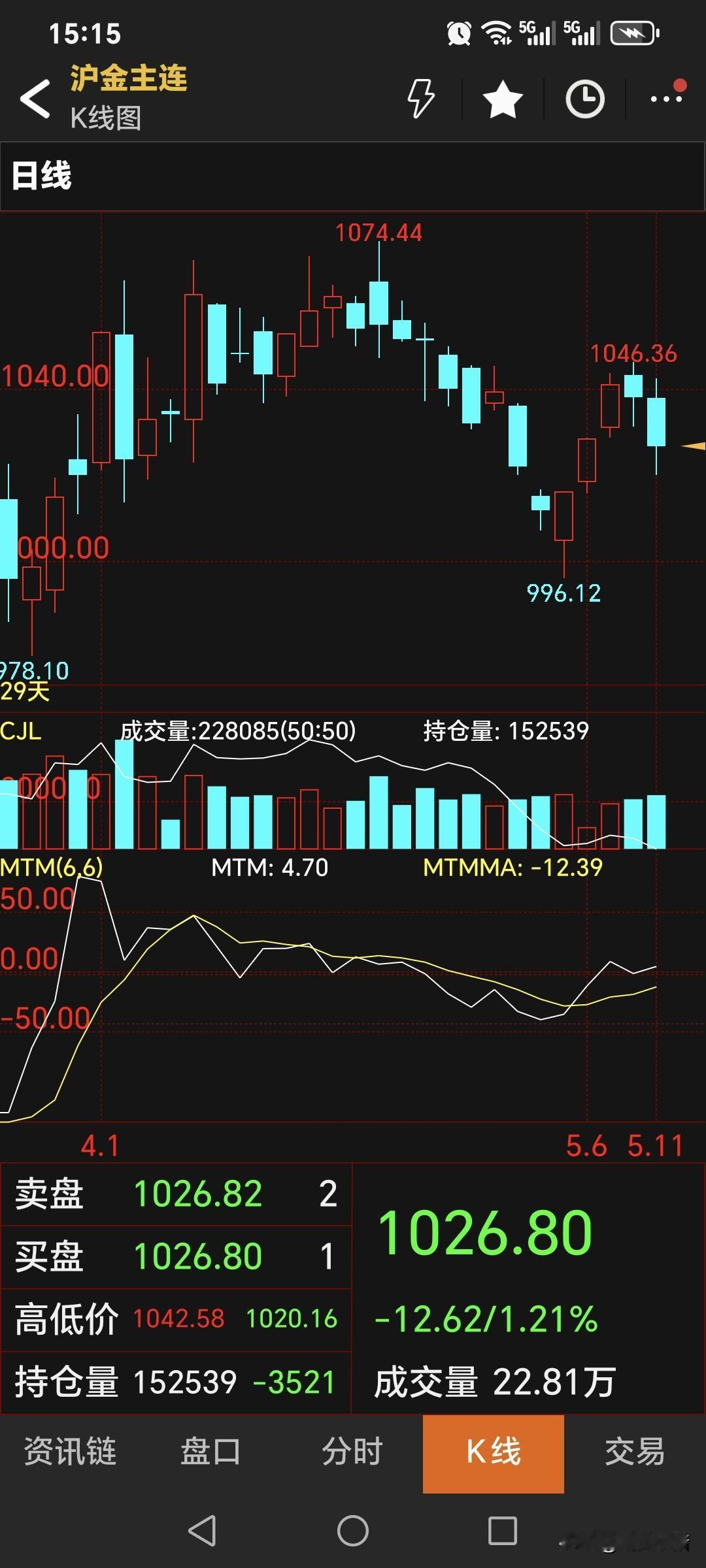Tap the K线图 subtitle text

[x=105, y=118]
